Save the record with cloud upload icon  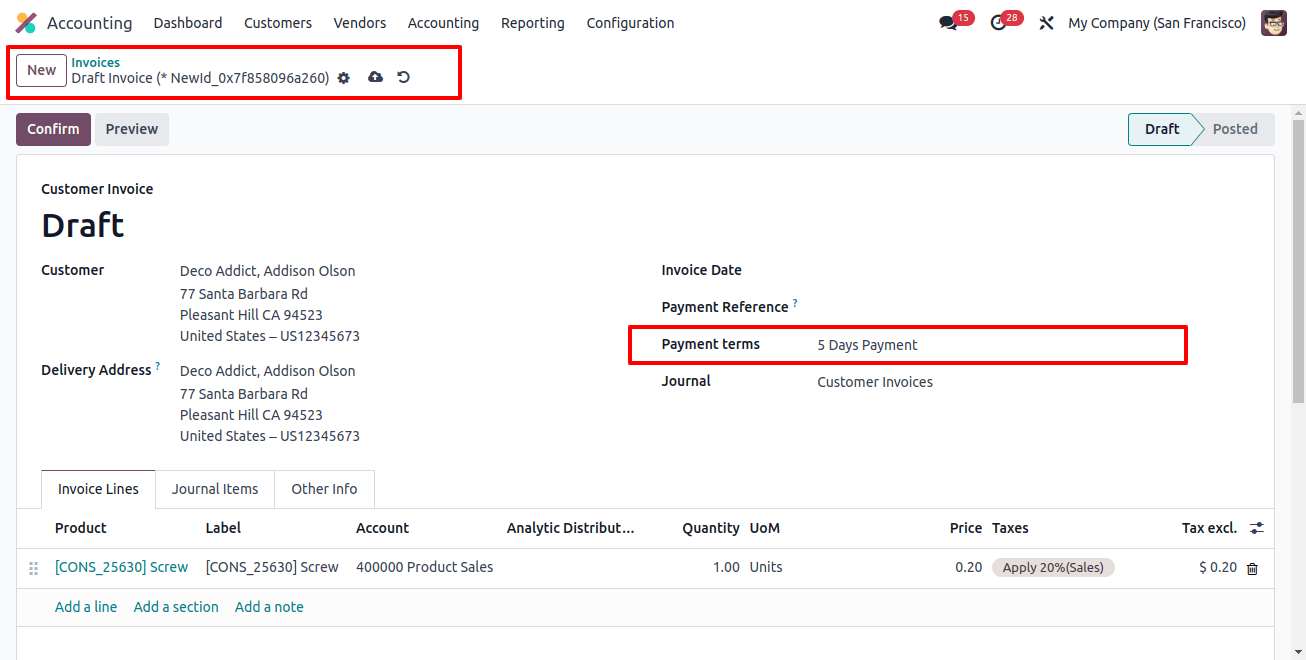point(376,77)
